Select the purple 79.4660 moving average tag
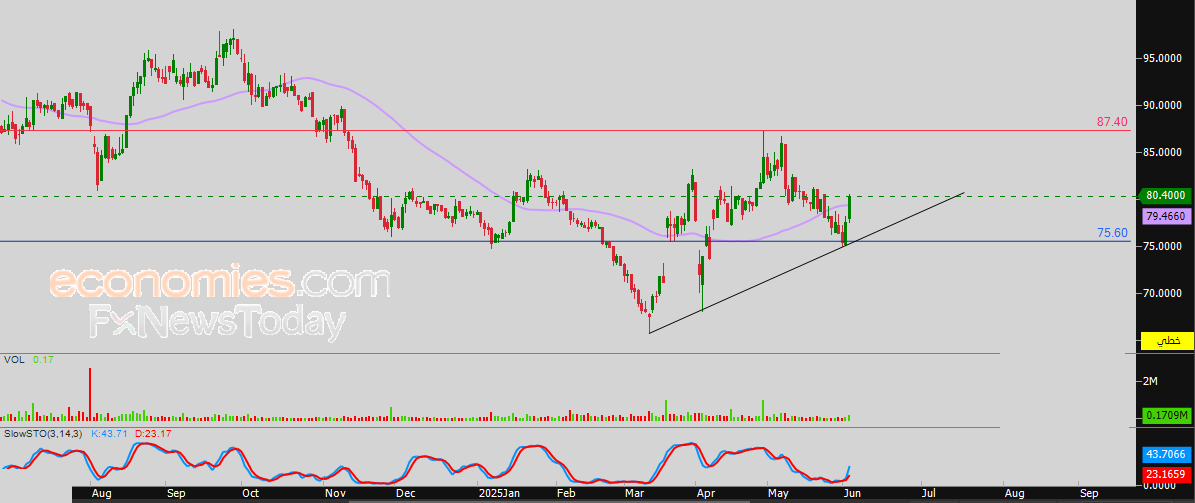The height and width of the screenshot is (503, 1195). tap(1165, 216)
